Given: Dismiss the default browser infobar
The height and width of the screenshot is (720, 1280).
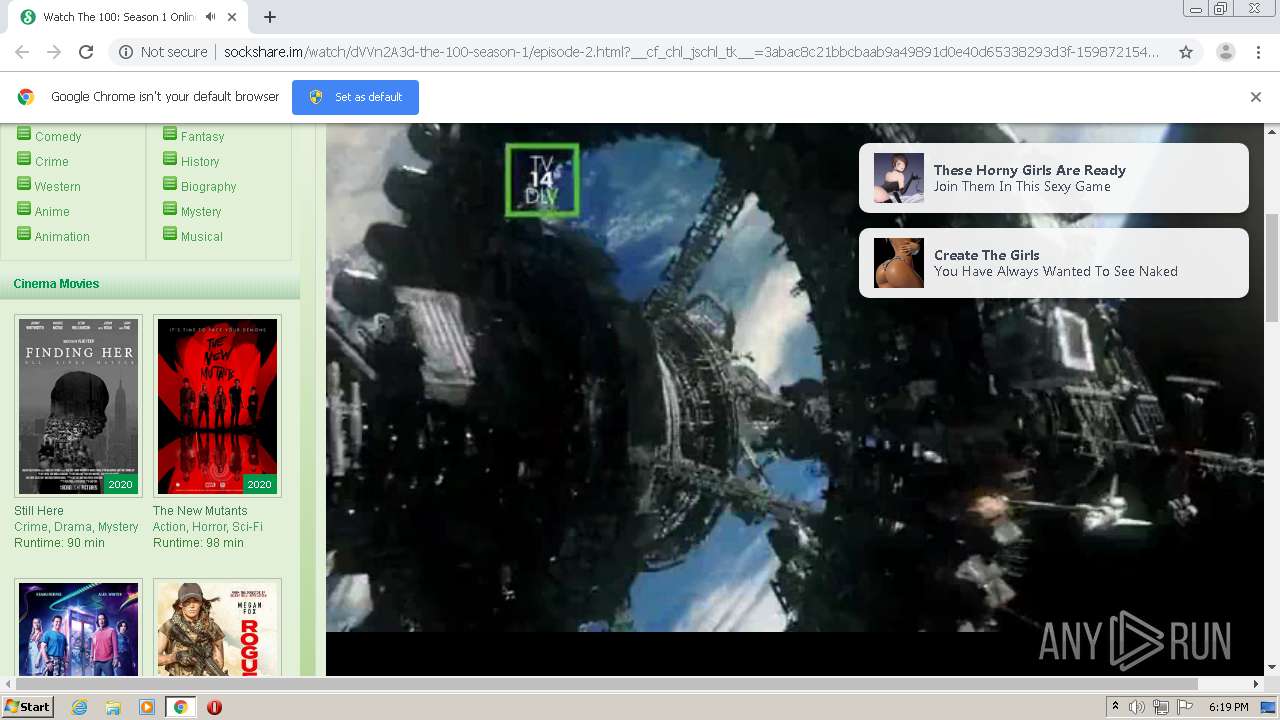Looking at the screenshot, I should [x=1256, y=97].
